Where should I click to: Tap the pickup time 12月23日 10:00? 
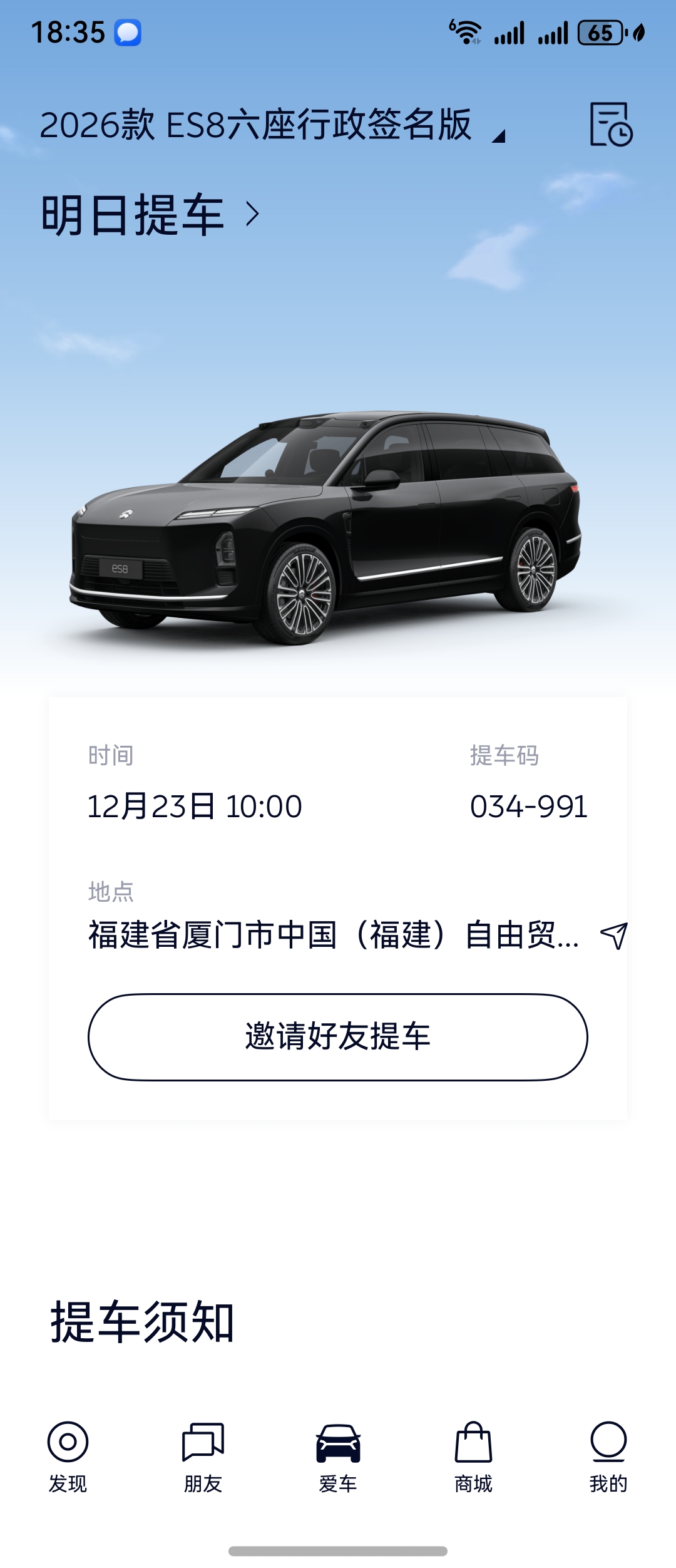tap(195, 807)
